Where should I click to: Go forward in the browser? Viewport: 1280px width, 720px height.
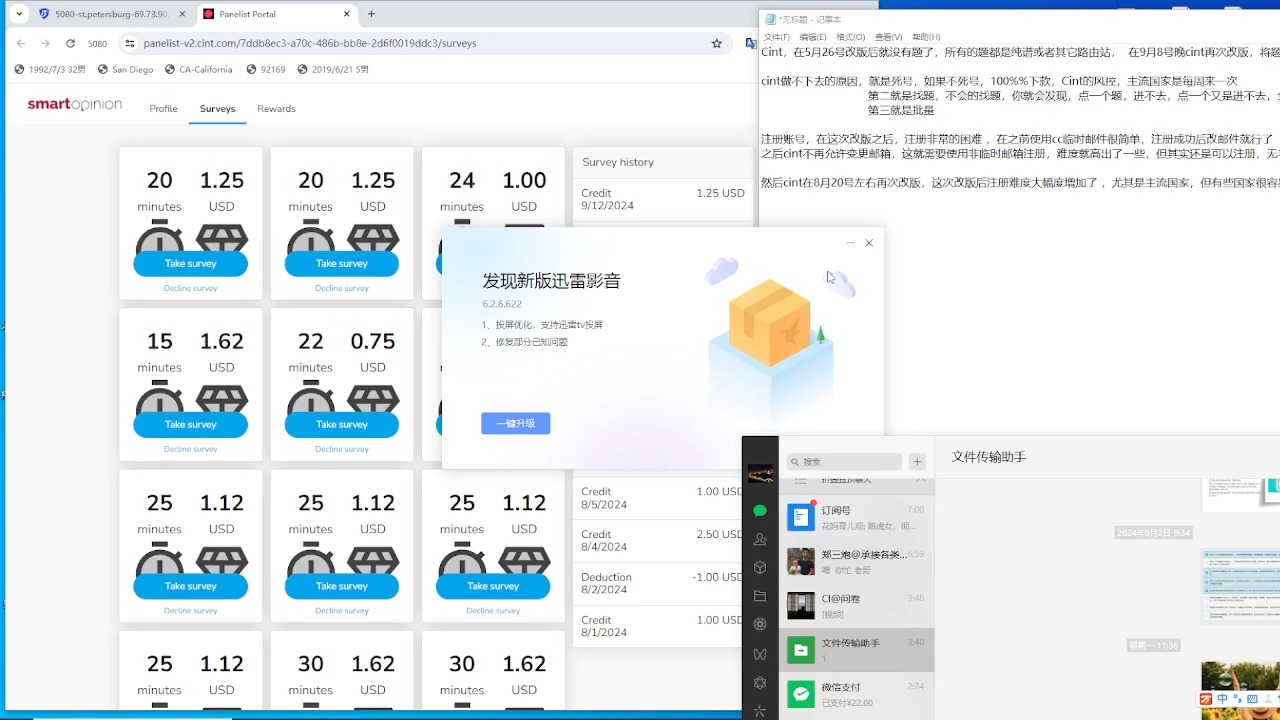coord(45,44)
